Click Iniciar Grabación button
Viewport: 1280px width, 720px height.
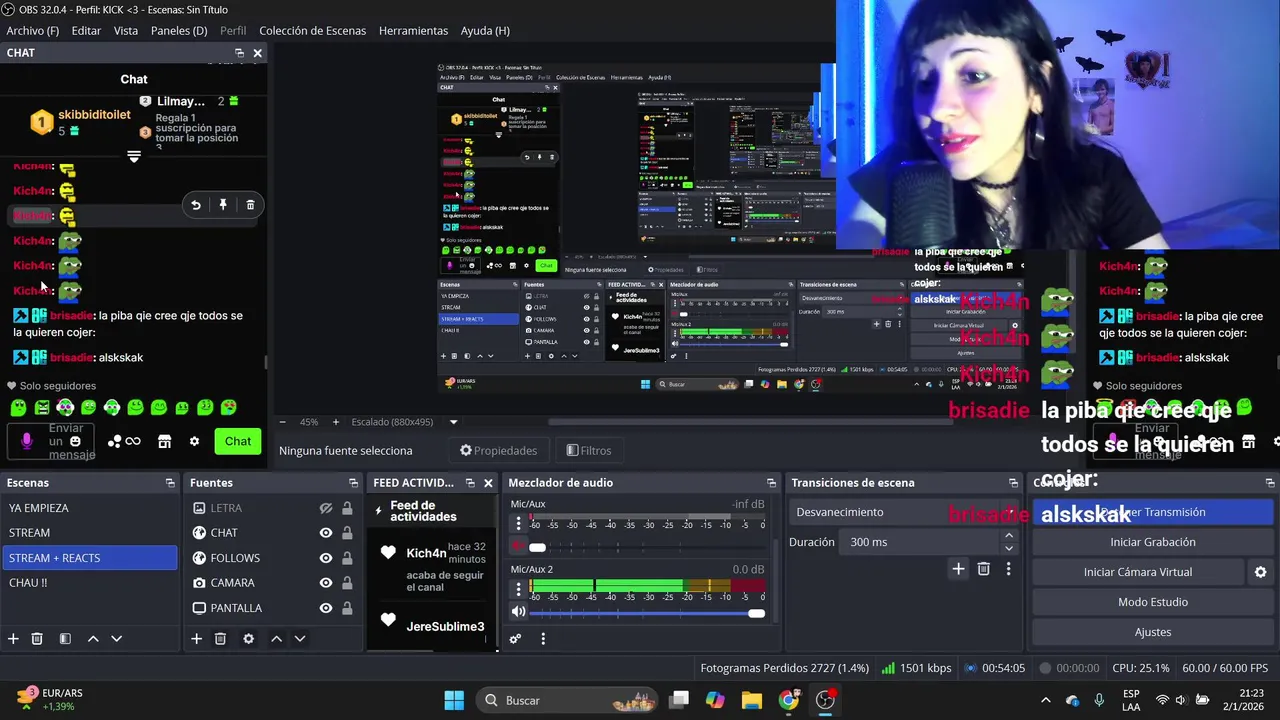(x=1153, y=542)
